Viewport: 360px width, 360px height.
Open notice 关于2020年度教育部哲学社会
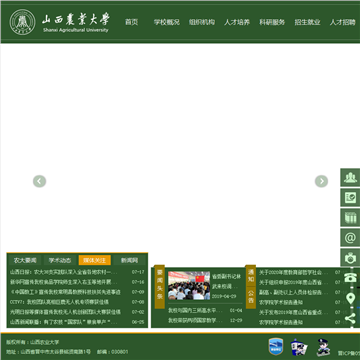point(294,272)
